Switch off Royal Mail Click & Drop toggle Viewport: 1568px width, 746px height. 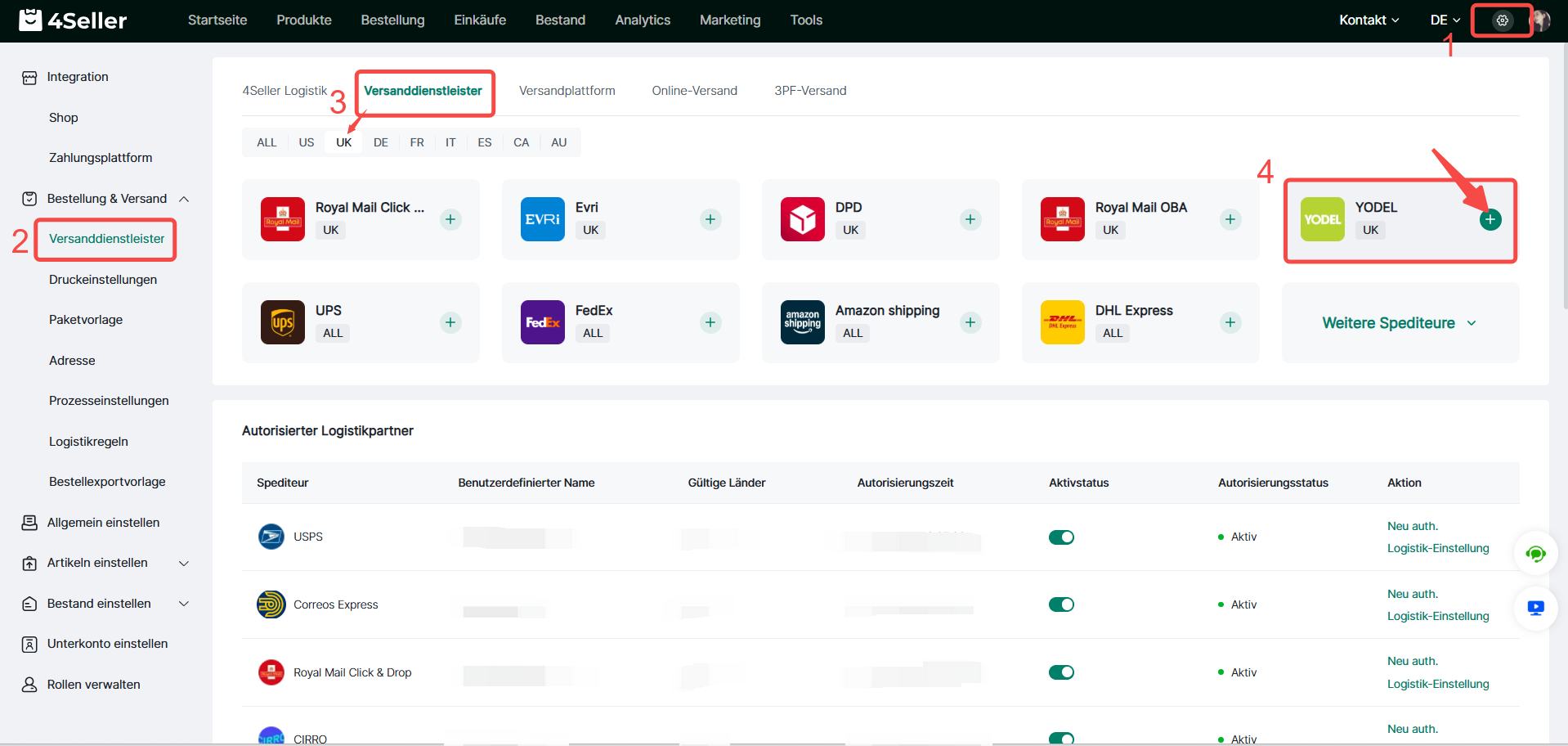(1061, 672)
